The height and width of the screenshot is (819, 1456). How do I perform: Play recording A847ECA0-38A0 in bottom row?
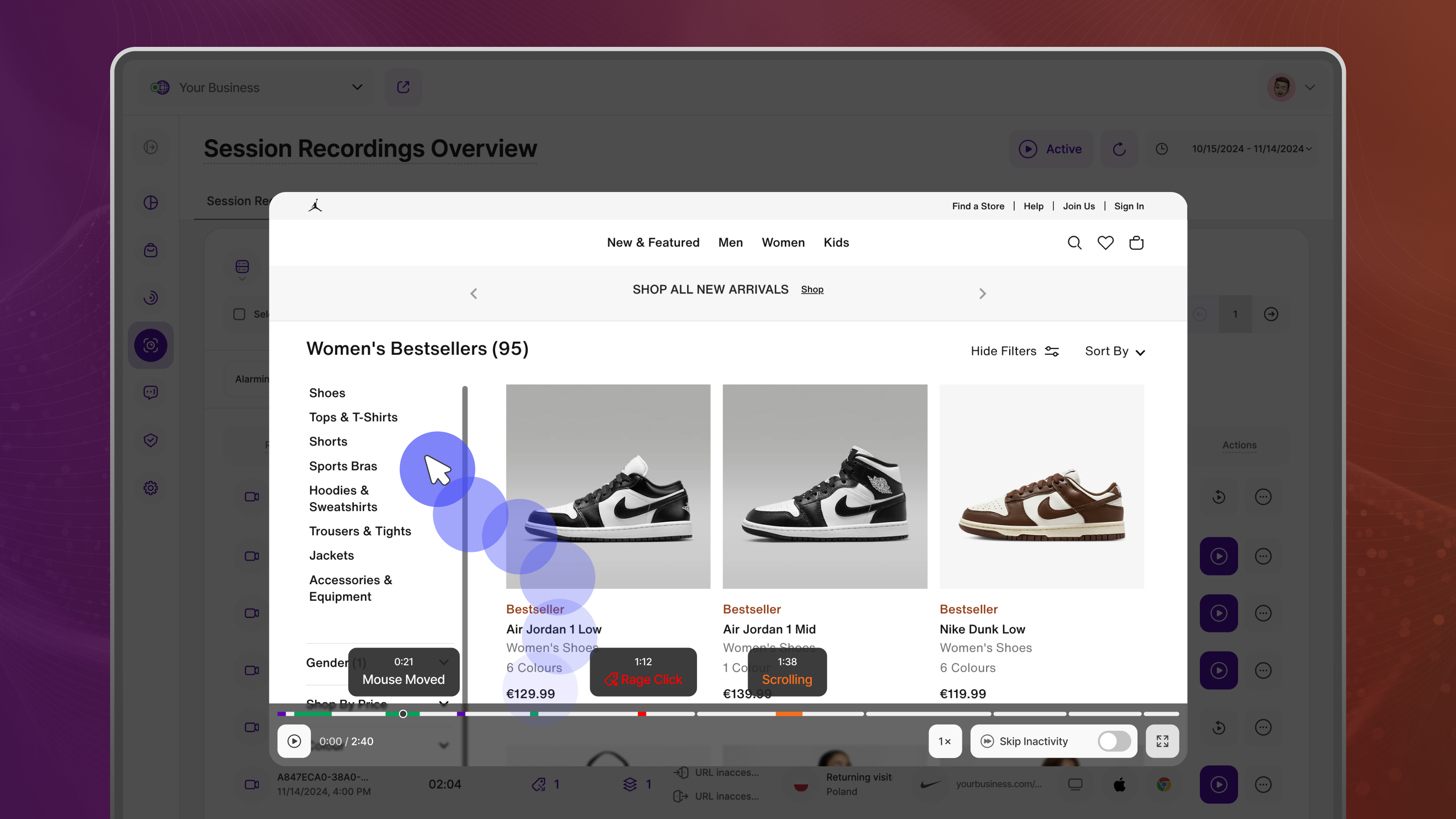pos(1218,784)
